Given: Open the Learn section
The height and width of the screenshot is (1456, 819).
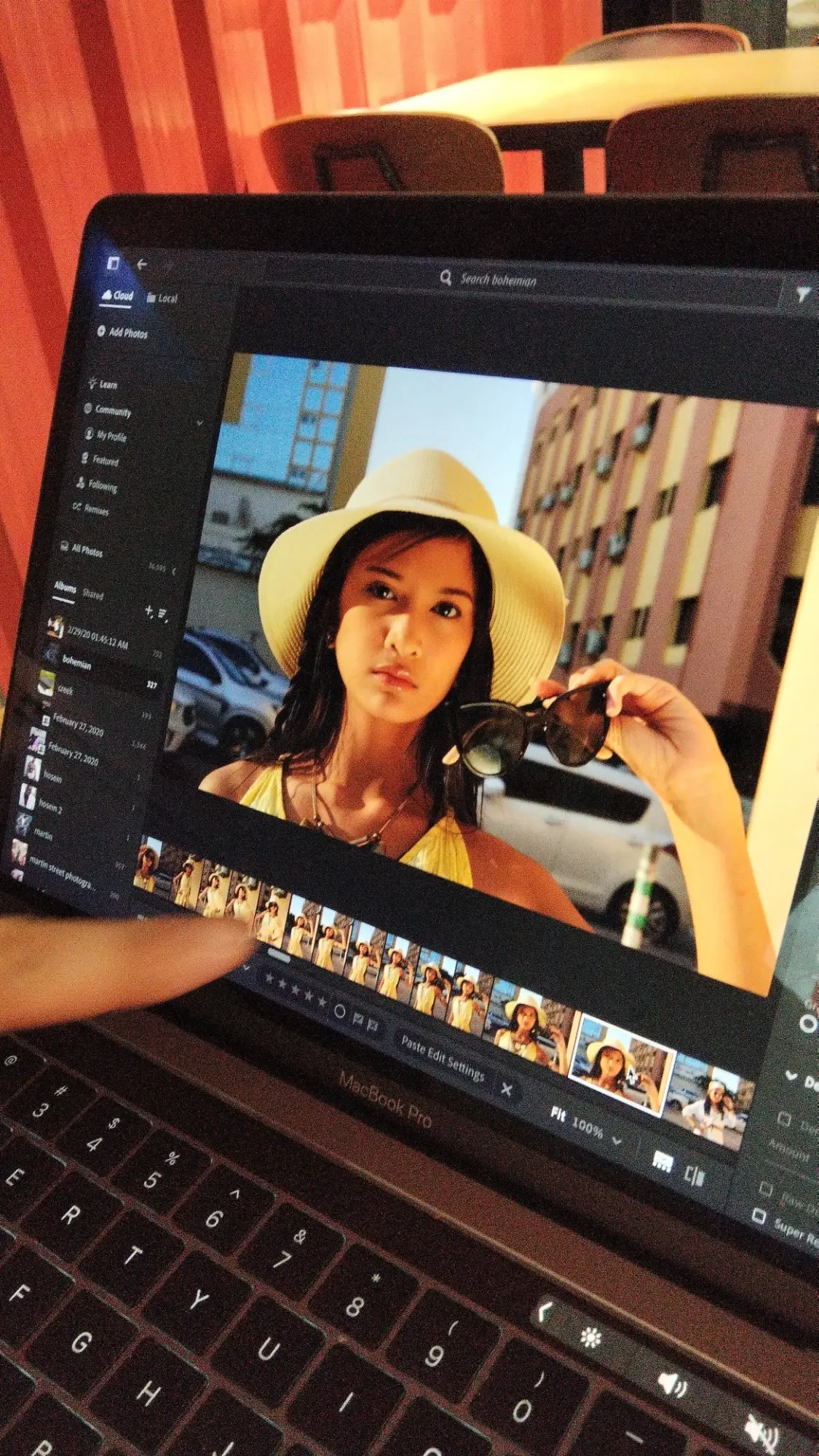Looking at the screenshot, I should tap(103, 384).
